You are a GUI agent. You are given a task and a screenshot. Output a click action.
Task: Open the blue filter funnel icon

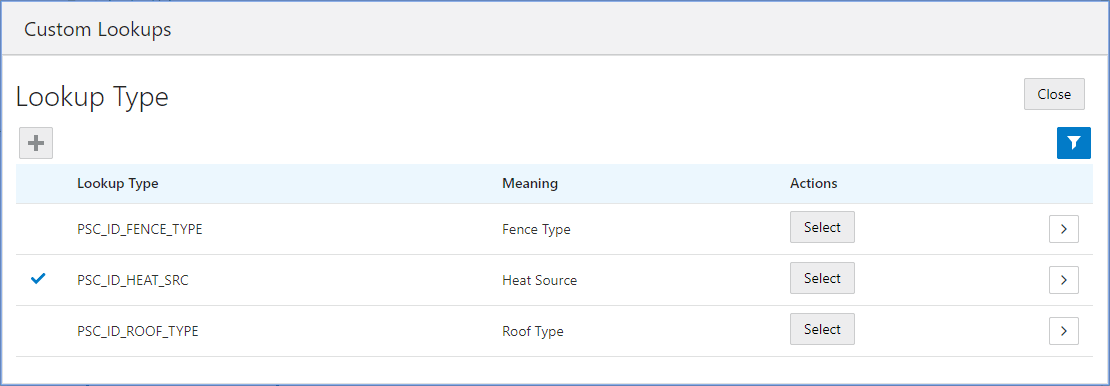[x=1074, y=143]
